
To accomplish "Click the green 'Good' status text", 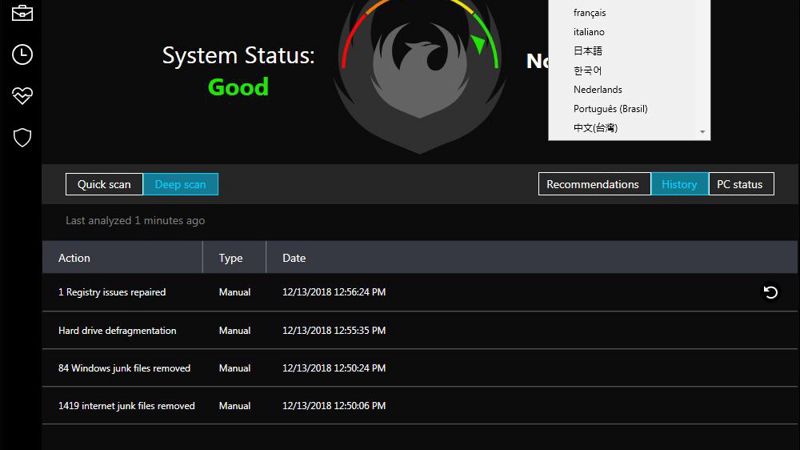I will click(238, 87).
